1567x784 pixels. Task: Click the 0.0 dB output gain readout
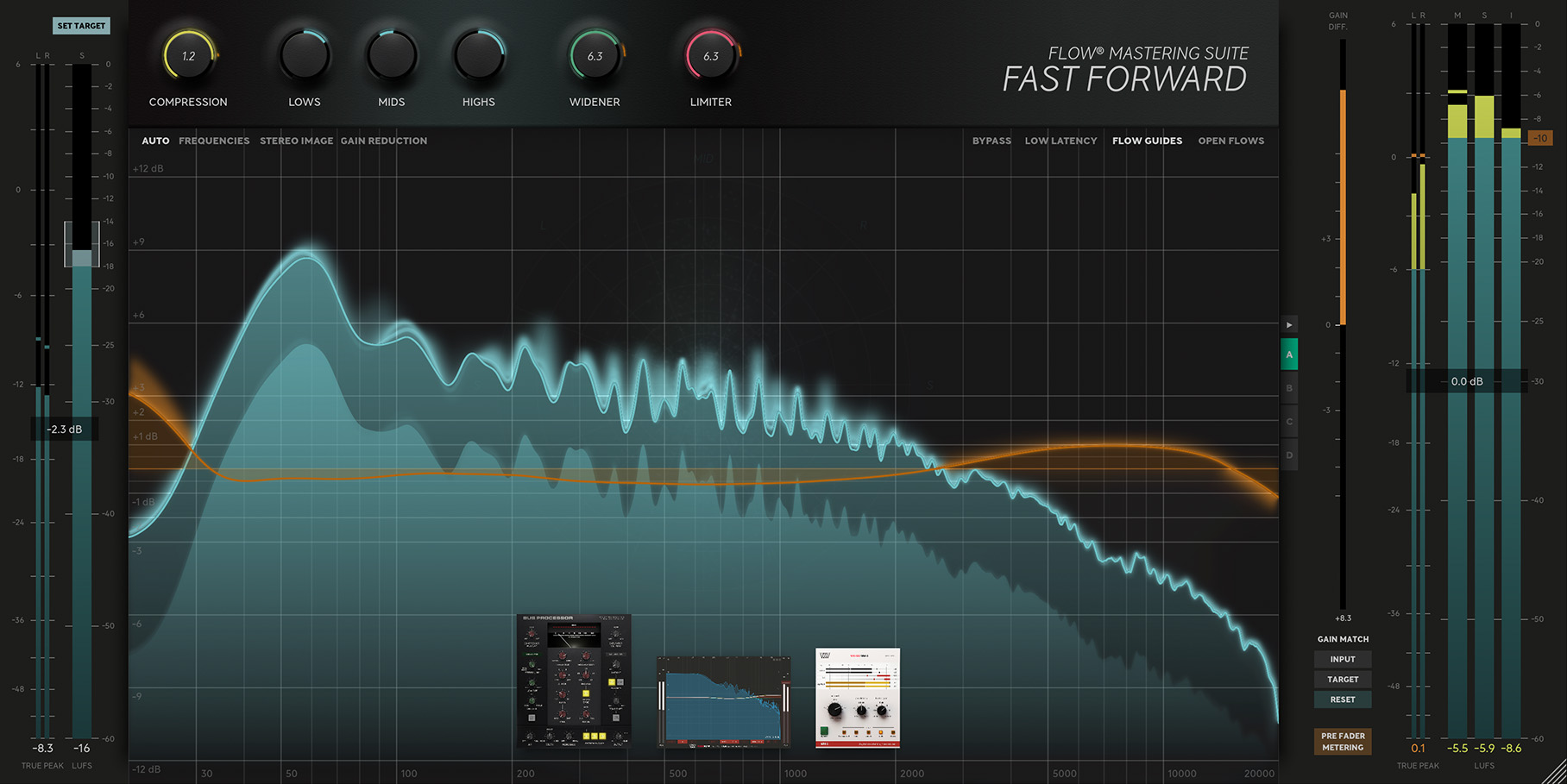1467,381
